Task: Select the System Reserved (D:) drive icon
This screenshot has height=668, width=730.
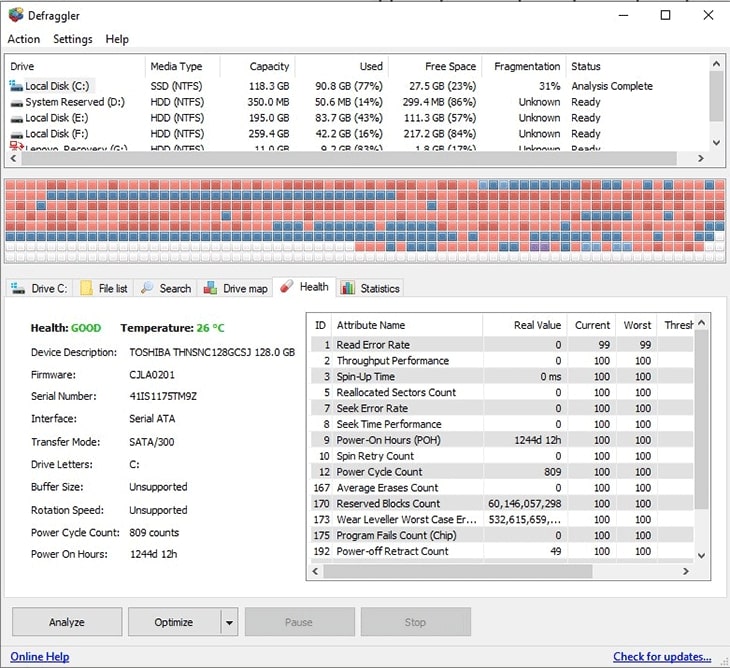Action: point(16,102)
